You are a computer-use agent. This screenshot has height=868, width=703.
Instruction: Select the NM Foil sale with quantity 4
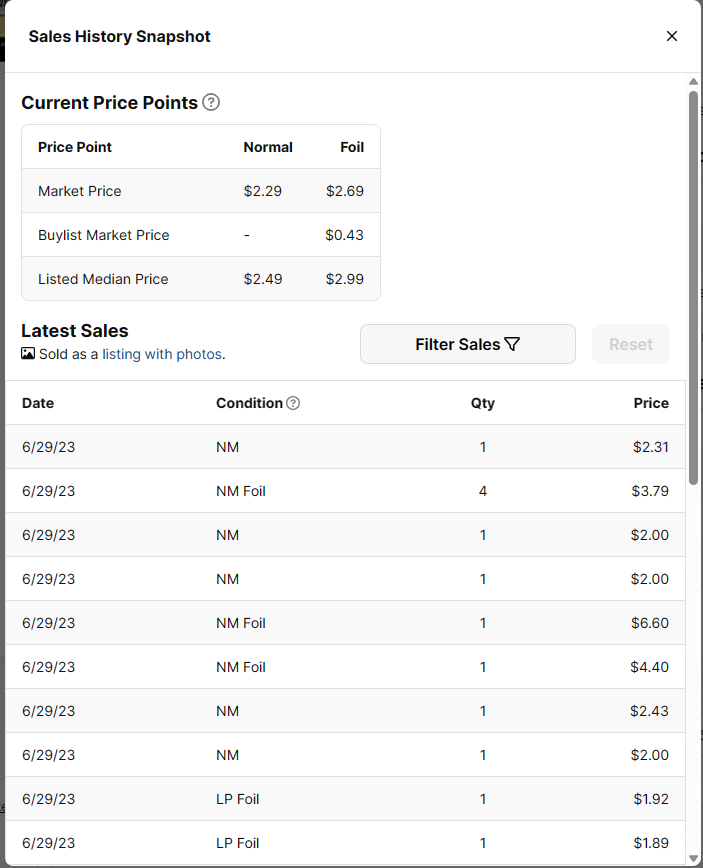point(345,491)
